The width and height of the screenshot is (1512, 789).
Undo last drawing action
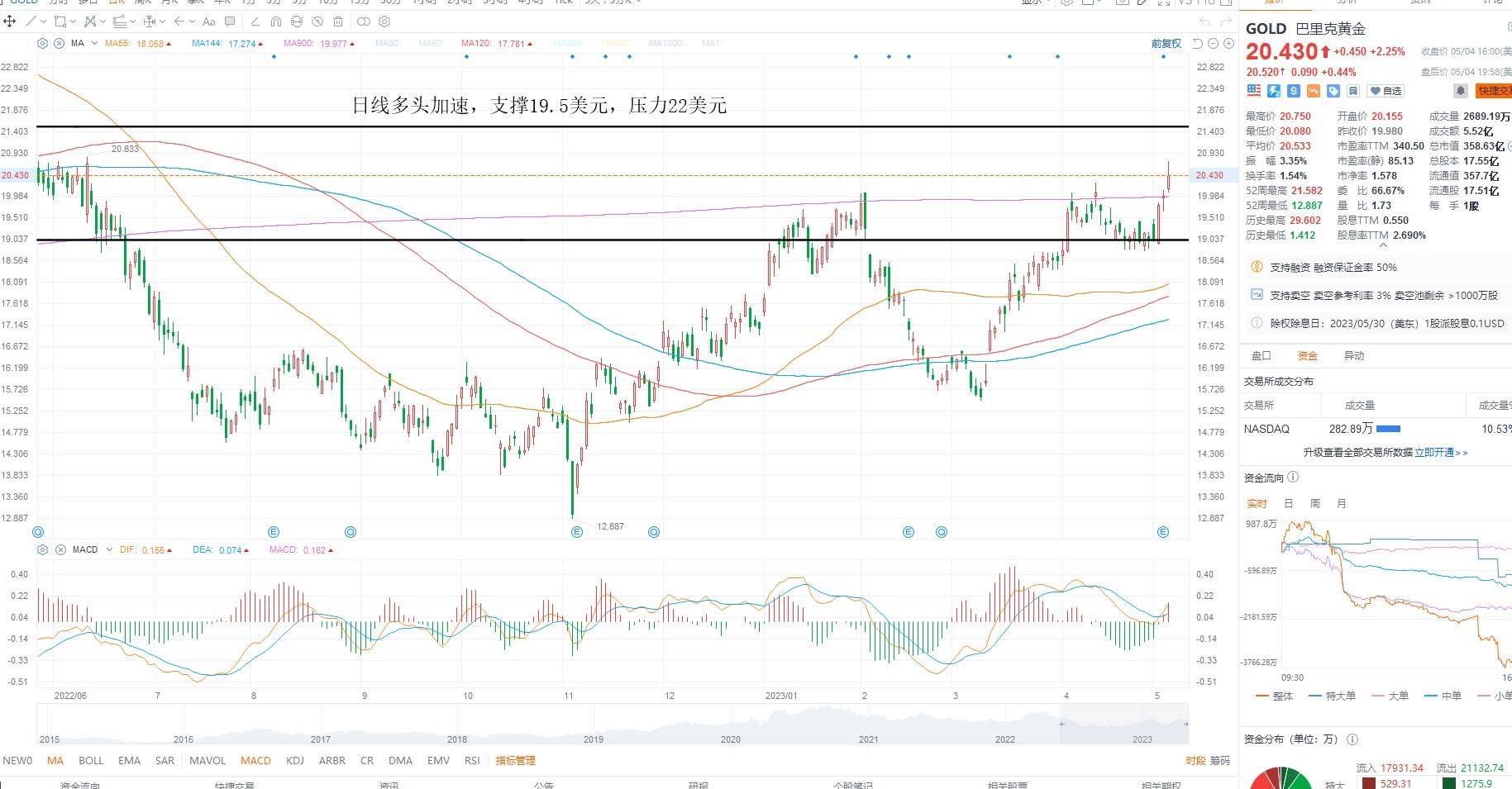(x=1204, y=22)
